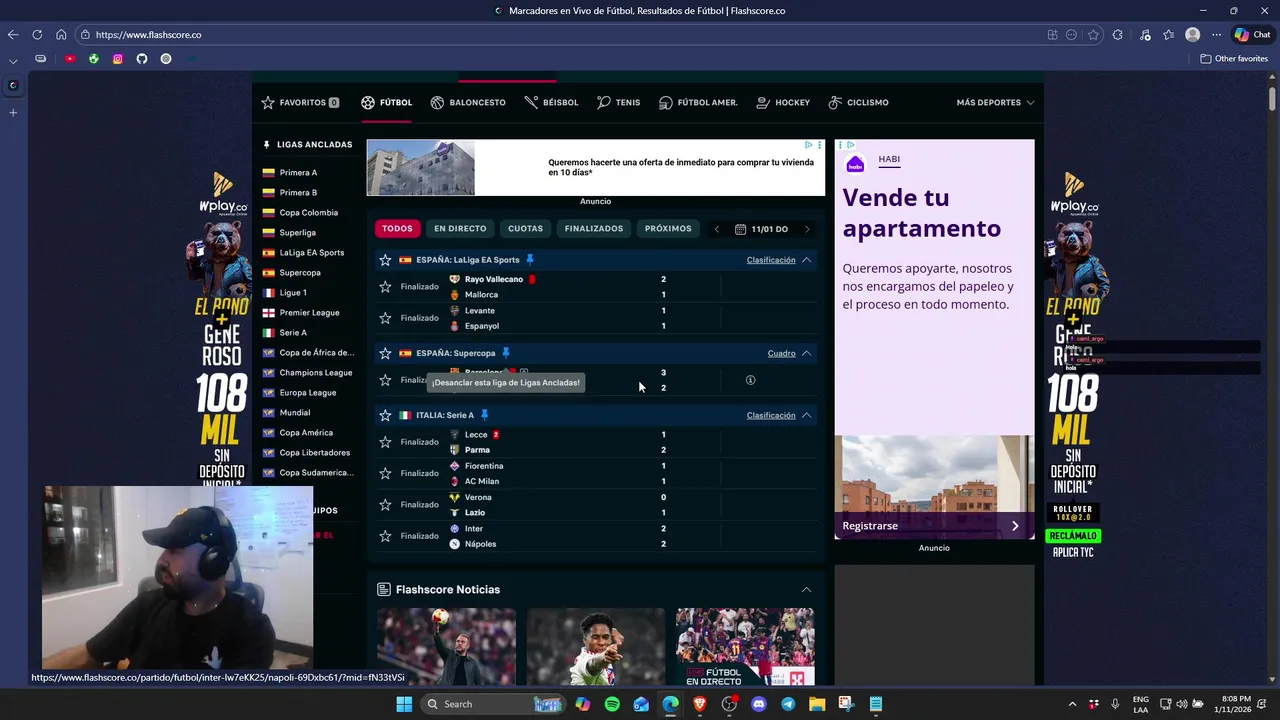Open browser extensions puzzle icon

1117,35
